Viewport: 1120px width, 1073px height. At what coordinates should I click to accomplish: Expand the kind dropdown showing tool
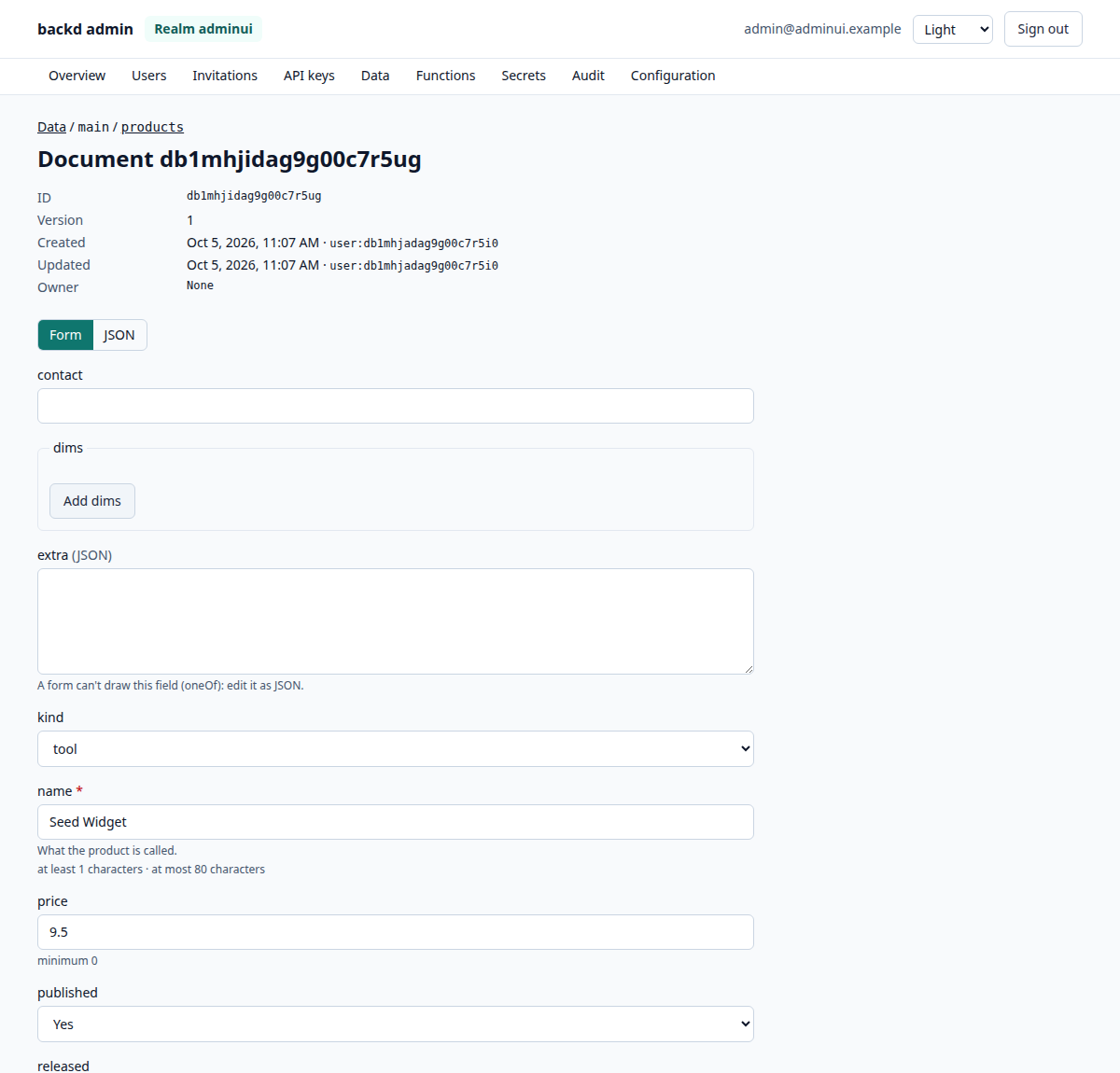point(396,748)
